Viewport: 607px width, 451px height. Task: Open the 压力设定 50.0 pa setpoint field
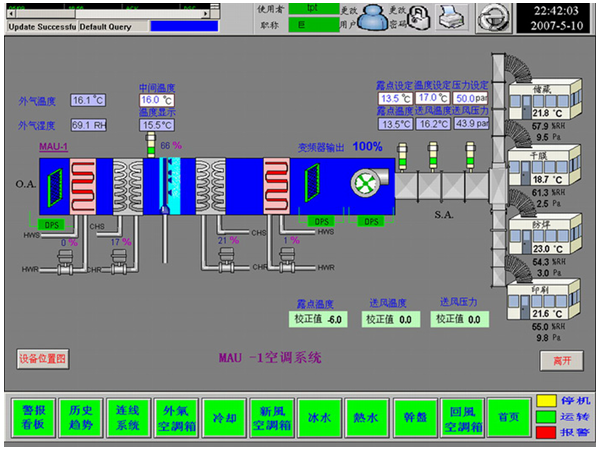click(x=469, y=98)
